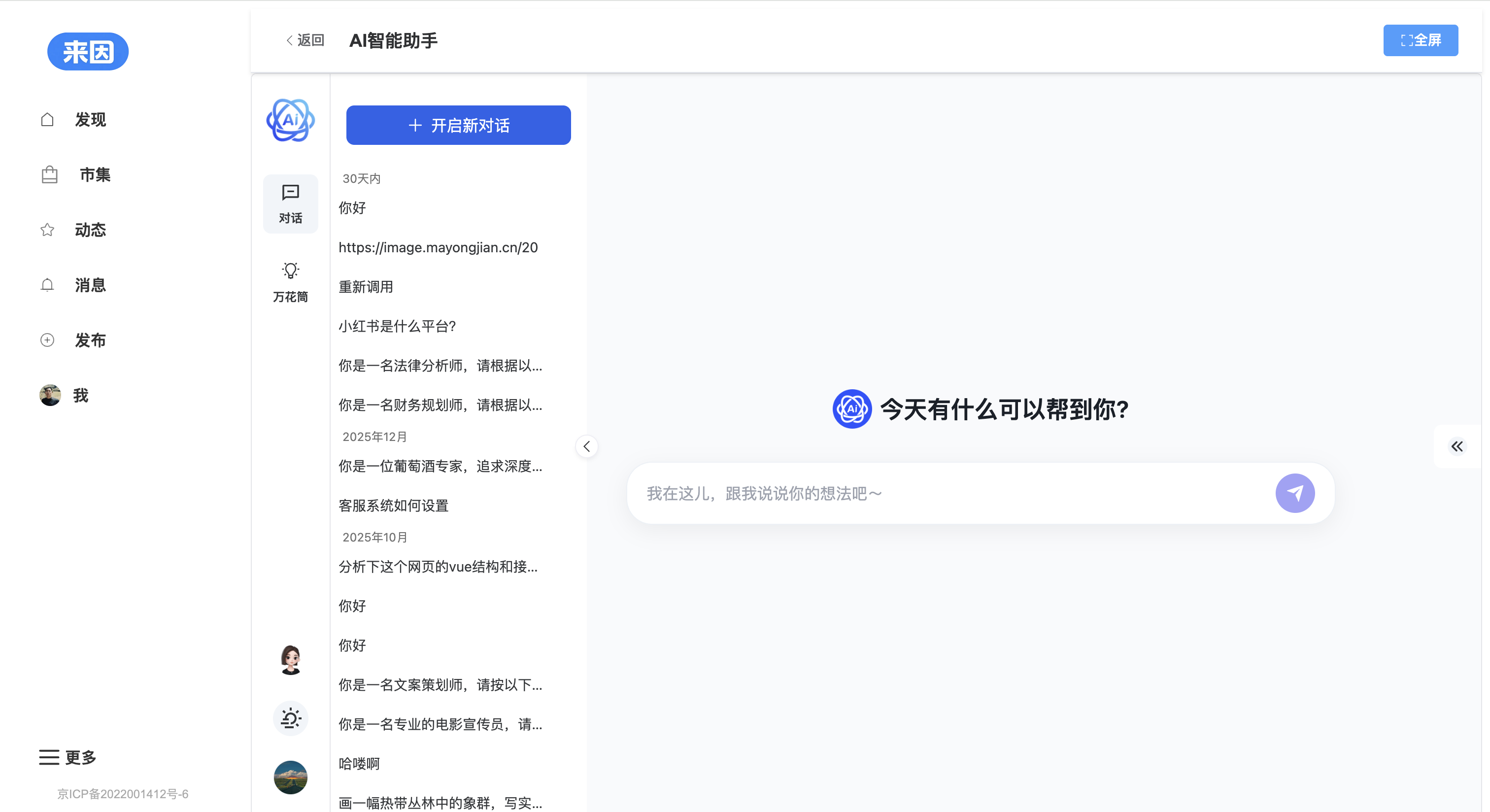
Task: Open conversation 小红书是什么平台?
Action: click(x=397, y=326)
